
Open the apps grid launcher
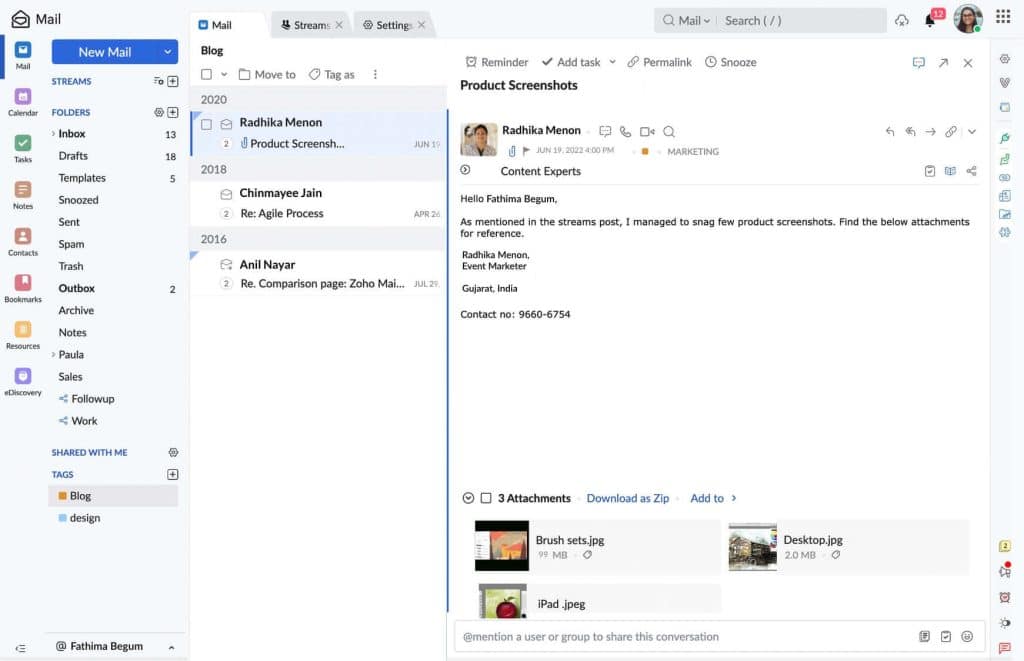1003,17
